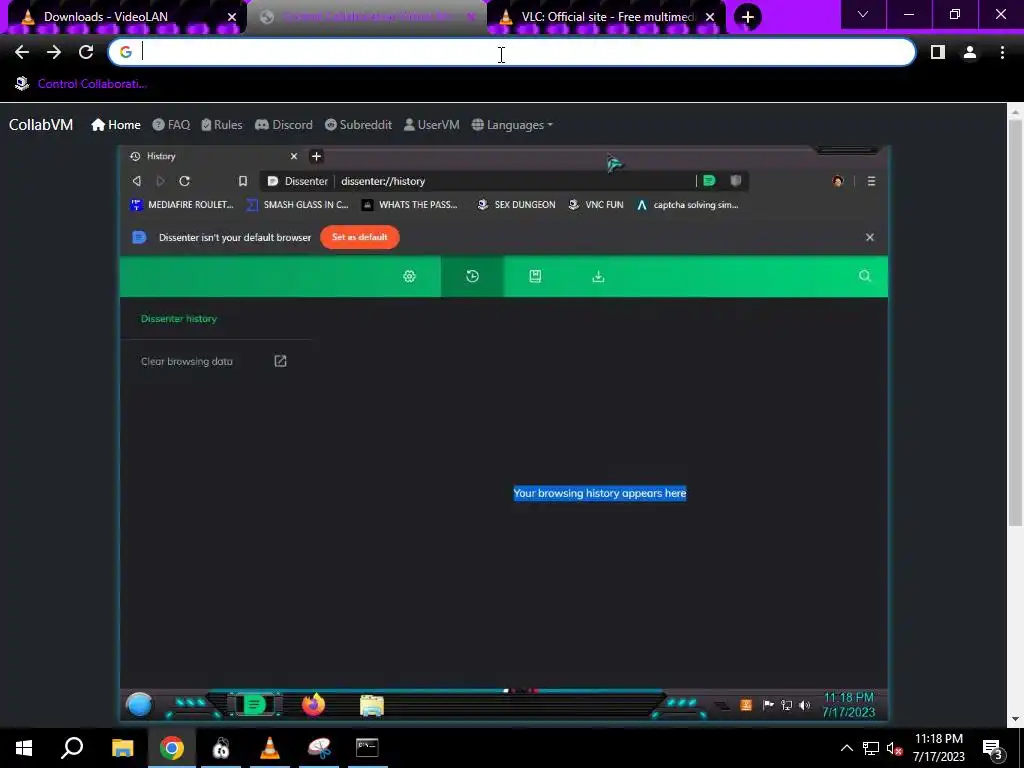Image resolution: width=1024 pixels, height=768 pixels.
Task: Open Chrome side panel icon
Action: [x=938, y=52]
